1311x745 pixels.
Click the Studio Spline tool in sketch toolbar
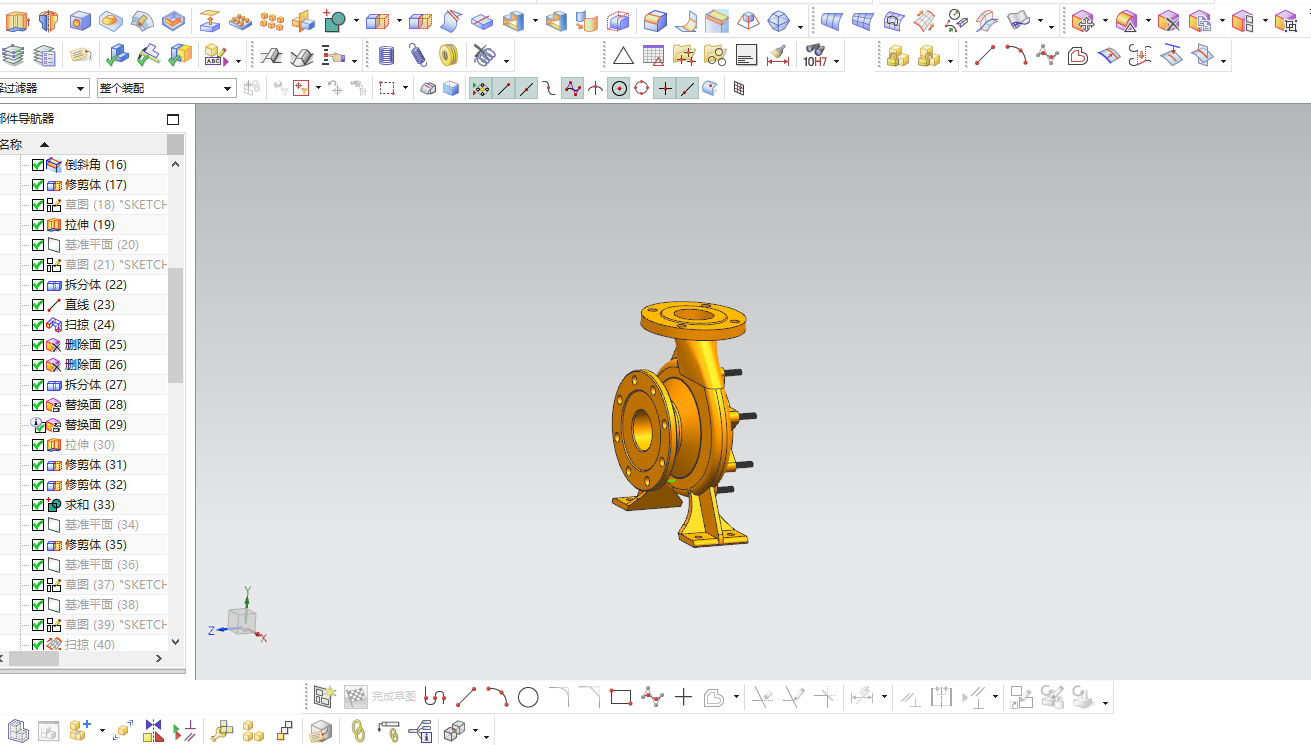652,697
